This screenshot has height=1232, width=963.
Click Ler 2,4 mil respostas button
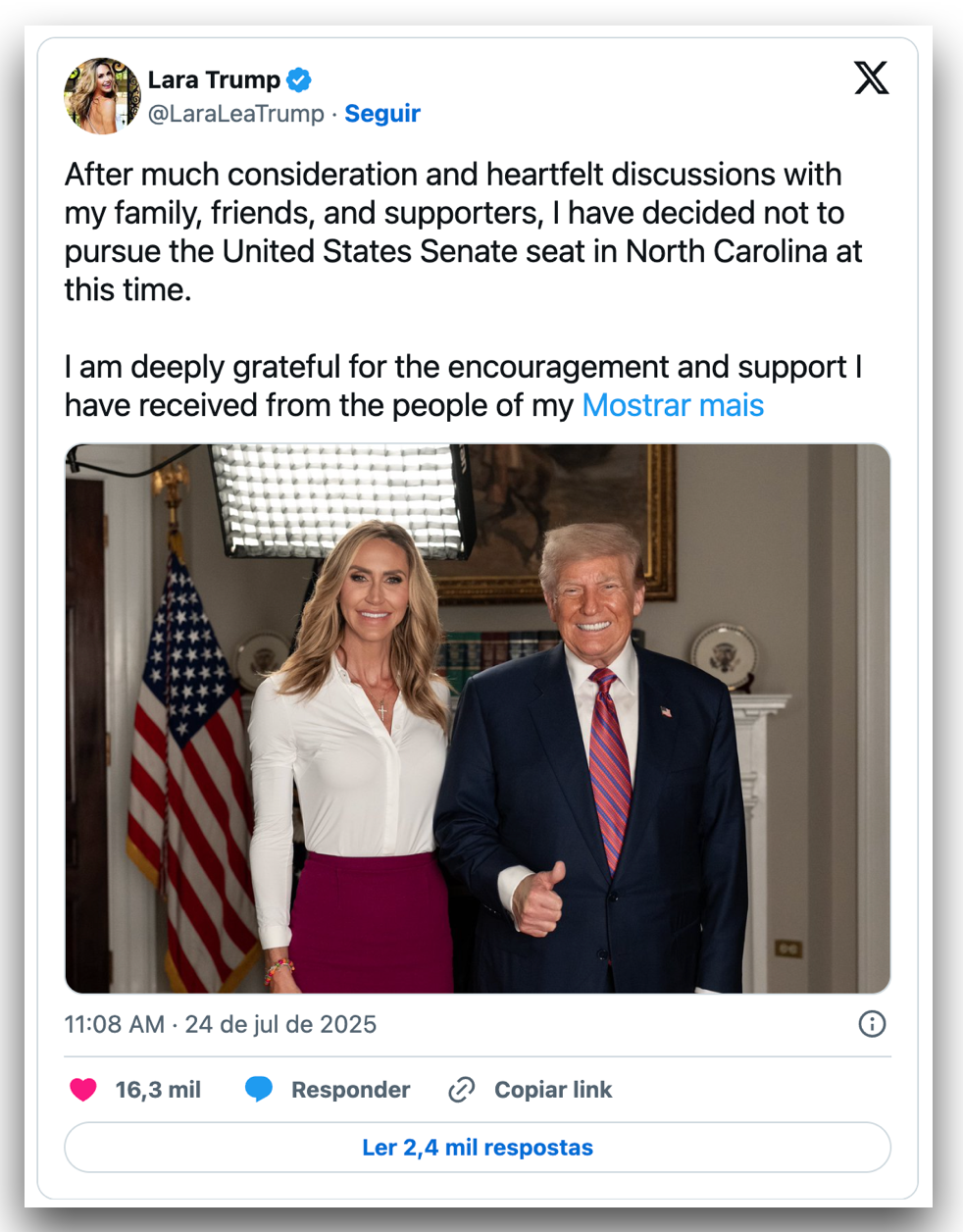click(x=478, y=1148)
